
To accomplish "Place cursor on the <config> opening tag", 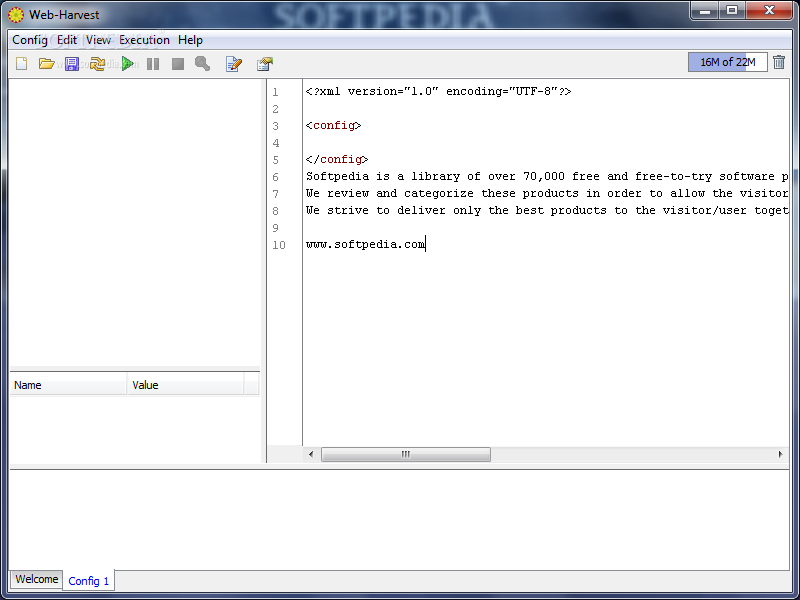I will click(334, 126).
